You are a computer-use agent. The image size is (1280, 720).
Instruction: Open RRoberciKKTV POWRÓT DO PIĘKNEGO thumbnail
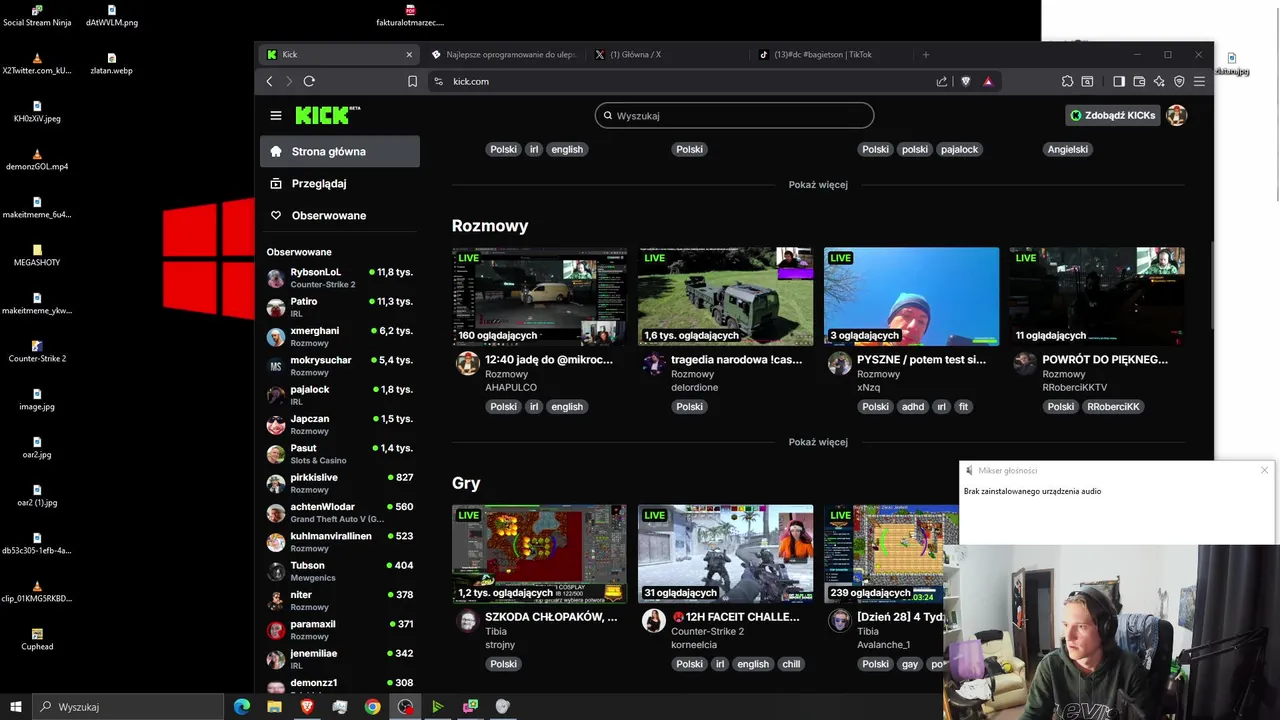tap(1097, 296)
